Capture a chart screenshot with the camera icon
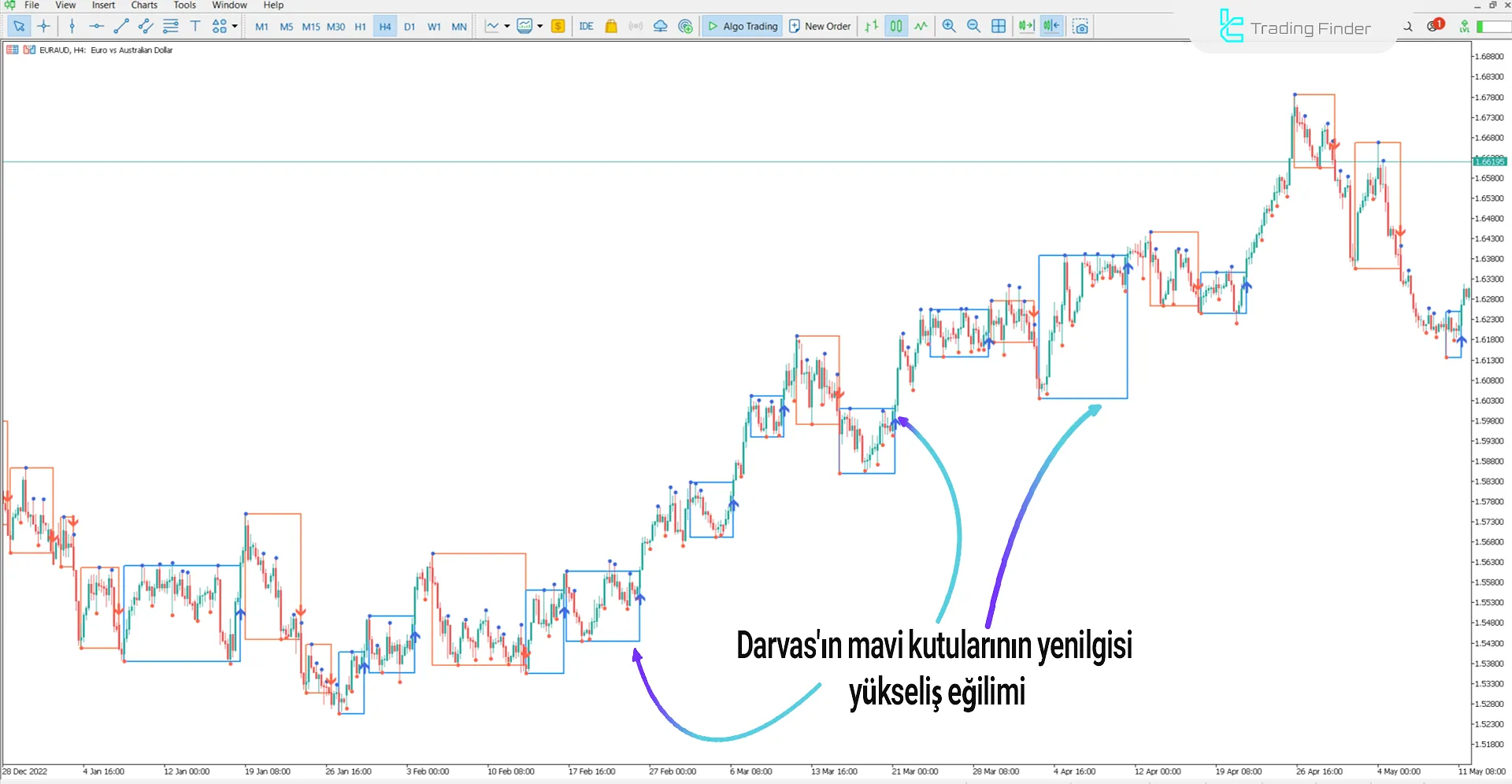This screenshot has height=784, width=1512. pyautogui.click(x=1080, y=26)
